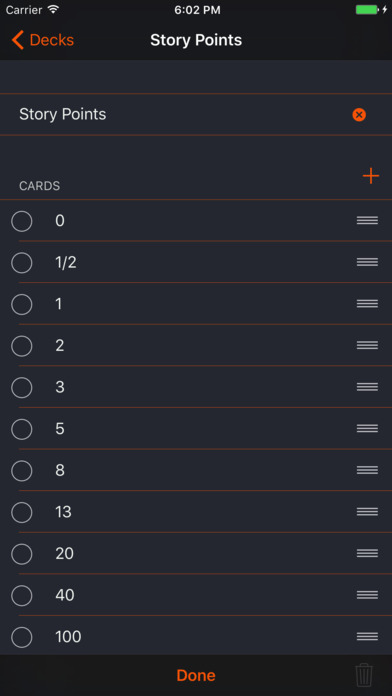
Task: Open the card row labeled 1
Action: click(x=196, y=304)
